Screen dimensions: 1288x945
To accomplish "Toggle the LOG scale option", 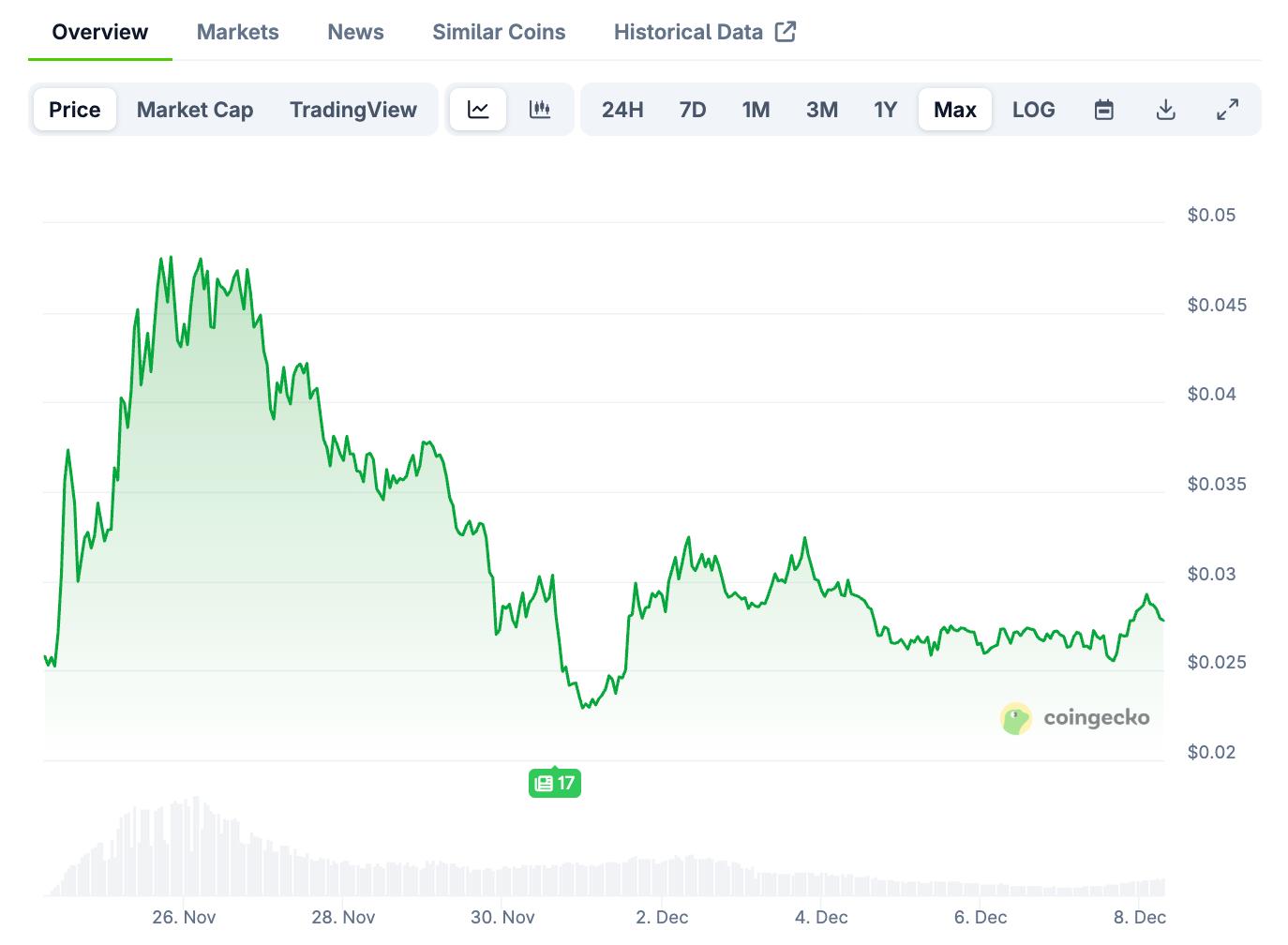I will (1033, 110).
